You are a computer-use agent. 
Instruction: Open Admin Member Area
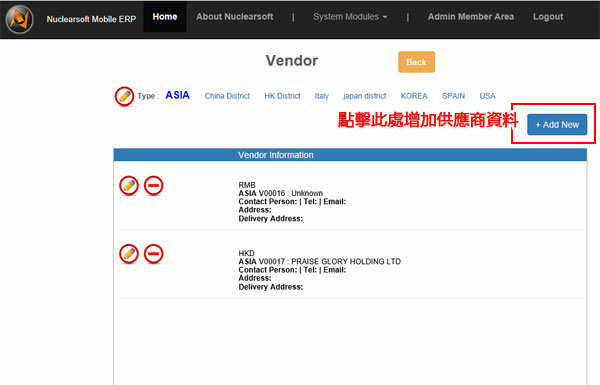click(471, 17)
